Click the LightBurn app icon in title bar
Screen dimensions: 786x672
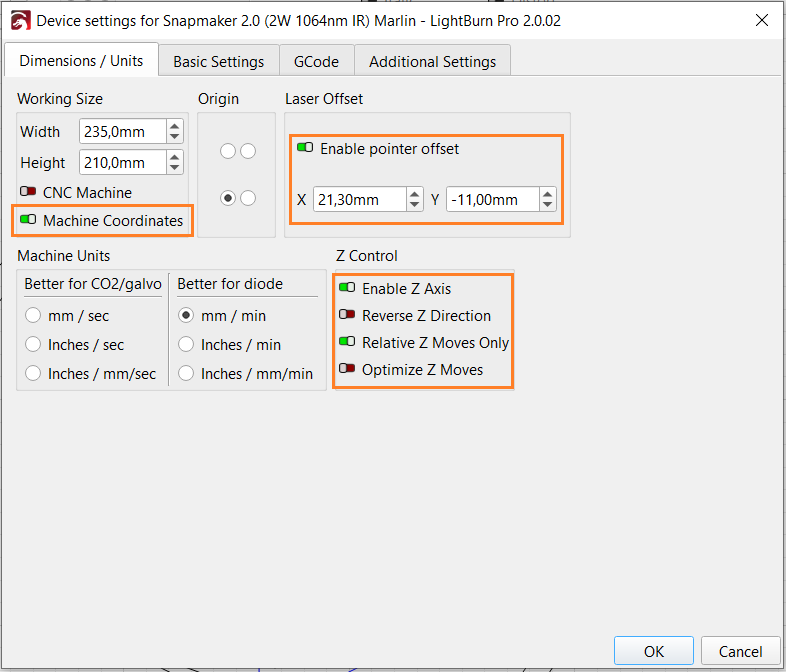click(x=21, y=21)
